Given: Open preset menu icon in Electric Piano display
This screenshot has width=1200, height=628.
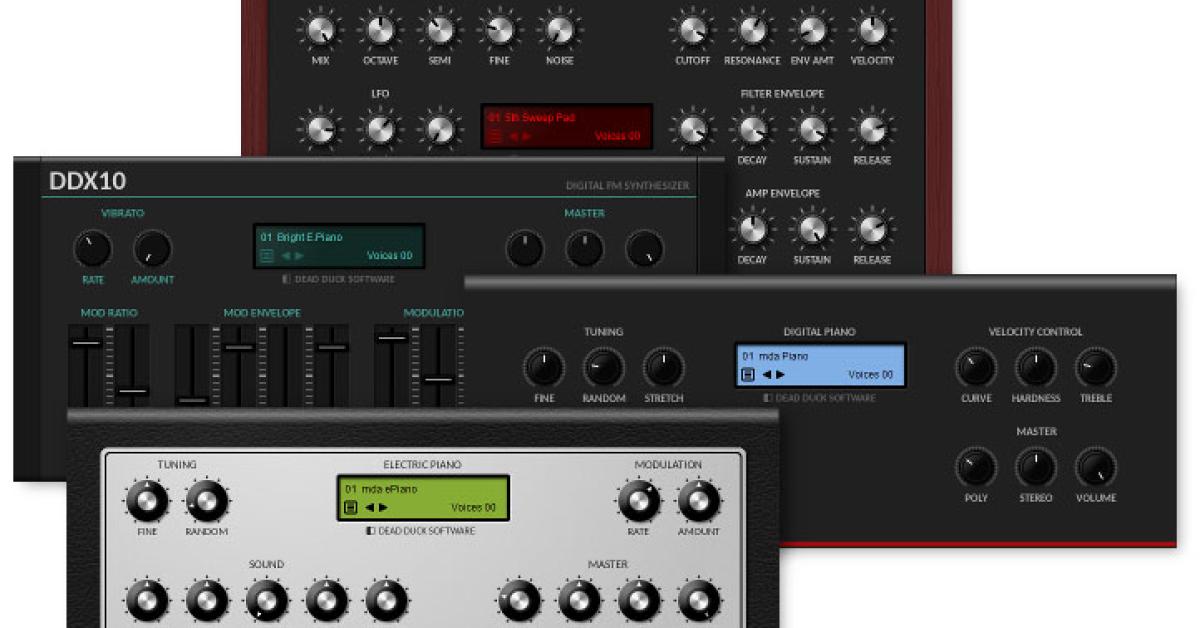Looking at the screenshot, I should [351, 507].
